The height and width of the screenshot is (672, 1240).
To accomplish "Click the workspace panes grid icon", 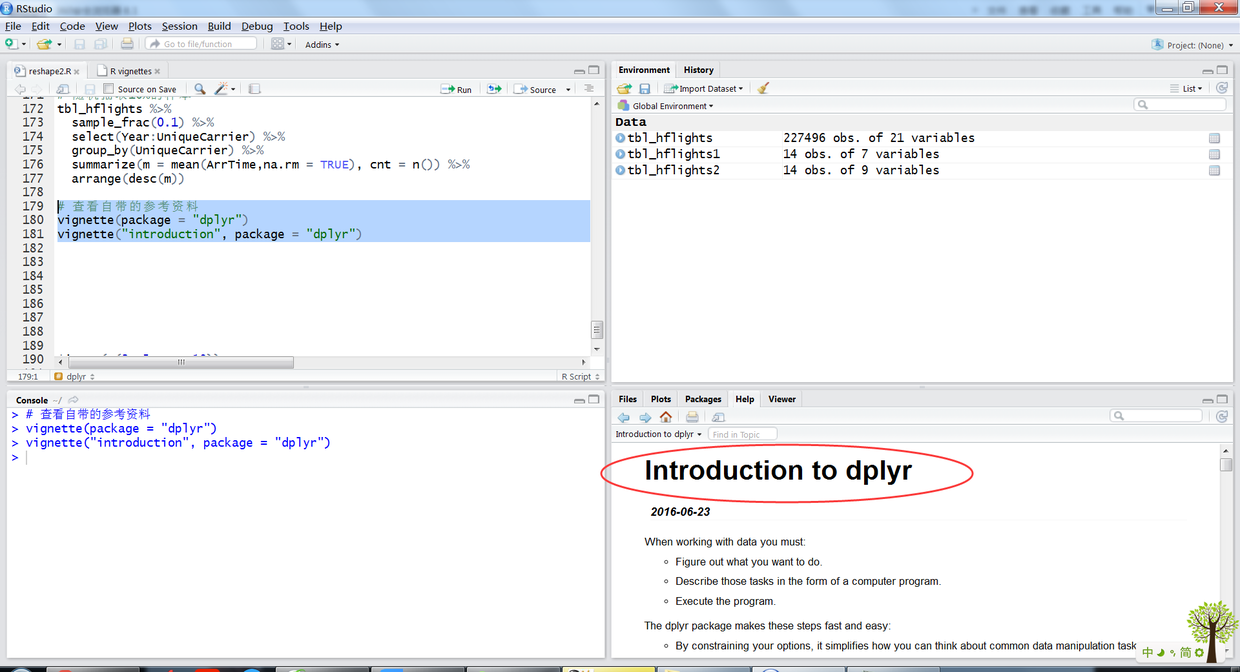I will (278, 44).
